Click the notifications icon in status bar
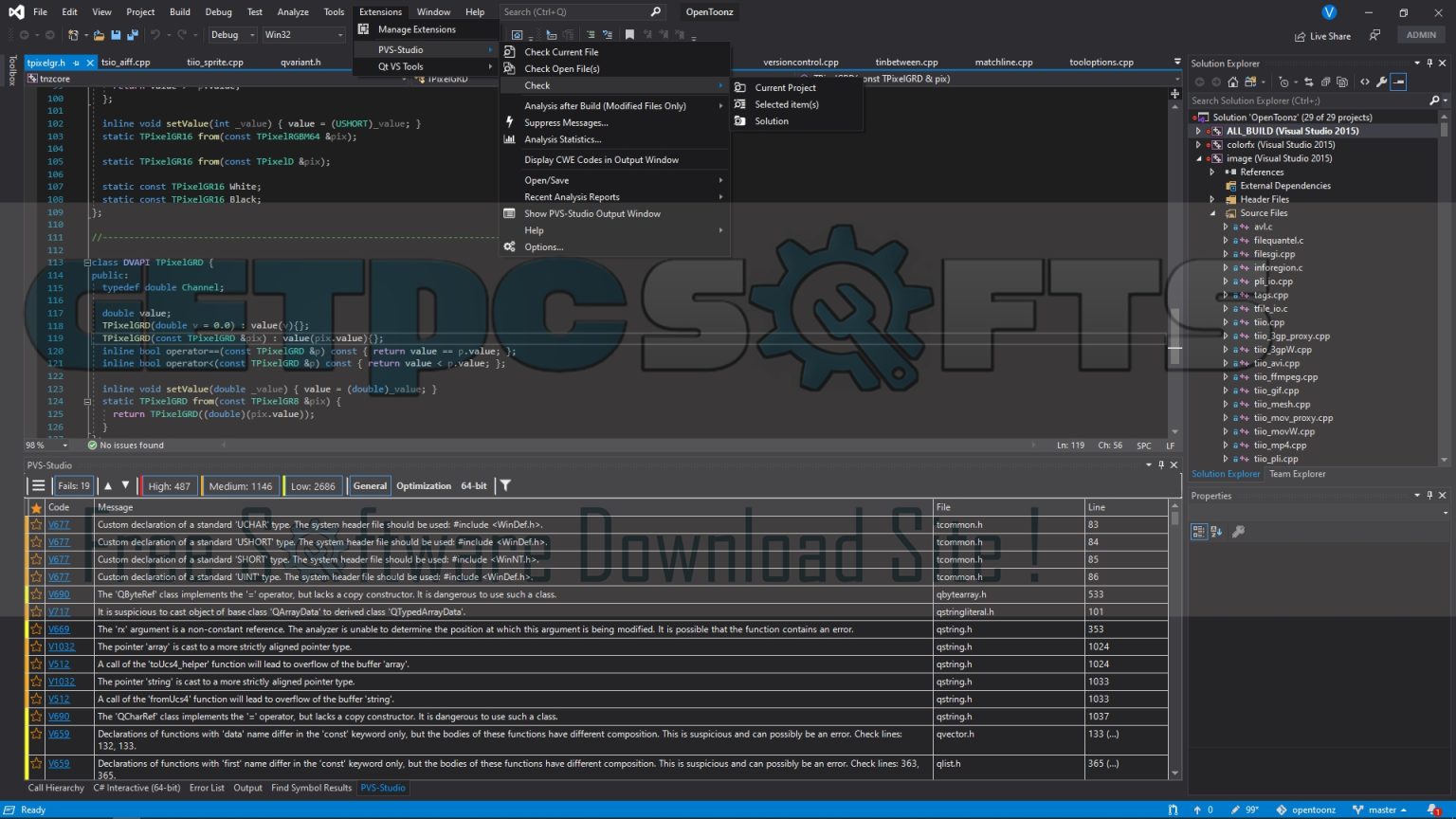 point(1434,810)
